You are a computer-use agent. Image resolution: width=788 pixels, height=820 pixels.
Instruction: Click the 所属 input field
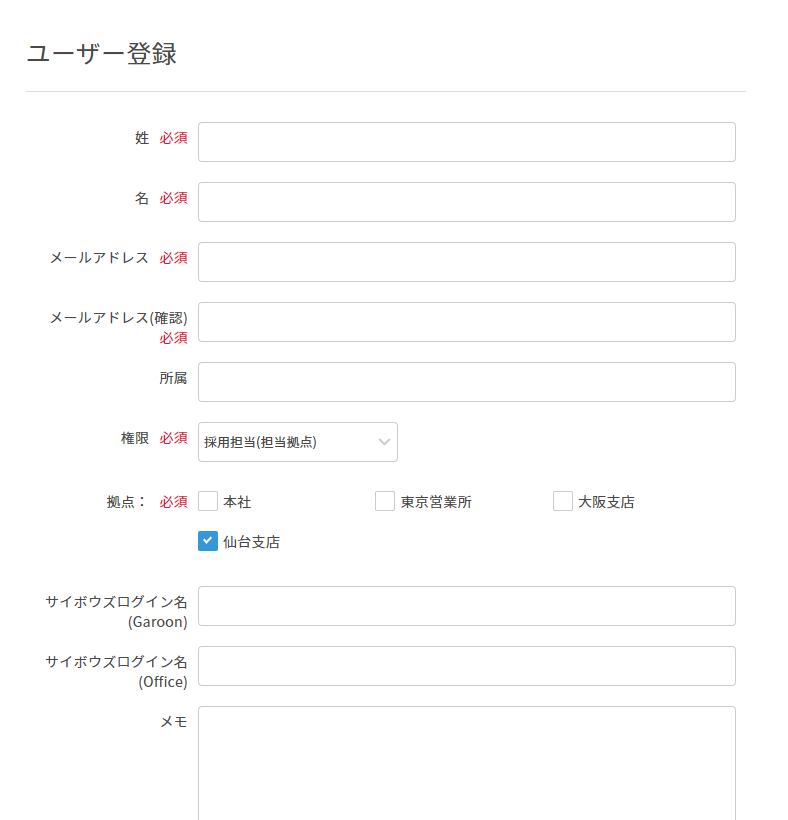[x=466, y=382]
